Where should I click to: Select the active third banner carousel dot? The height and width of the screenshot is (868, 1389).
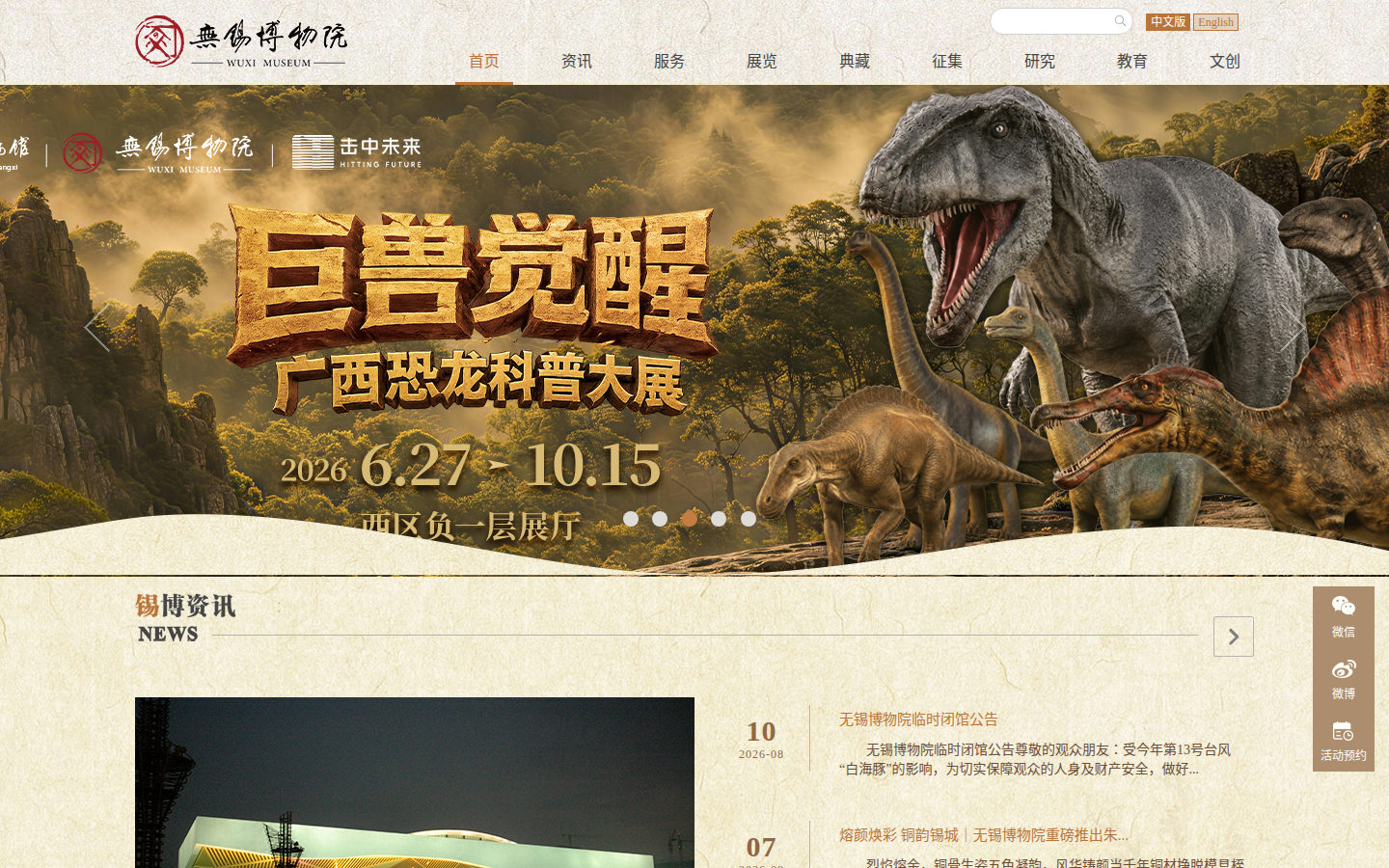coord(690,519)
